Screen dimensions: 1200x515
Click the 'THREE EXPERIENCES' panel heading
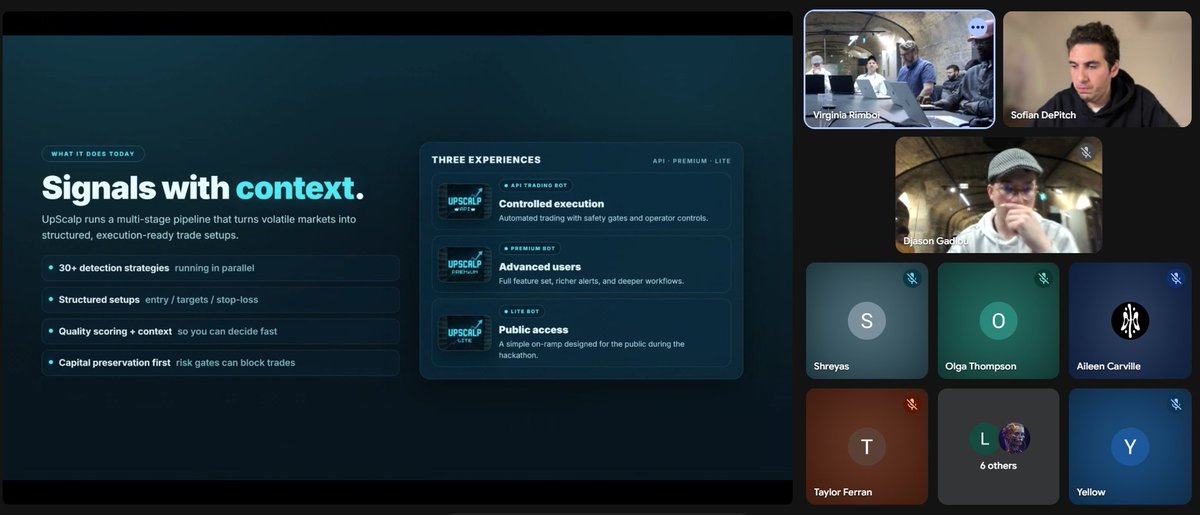point(486,160)
